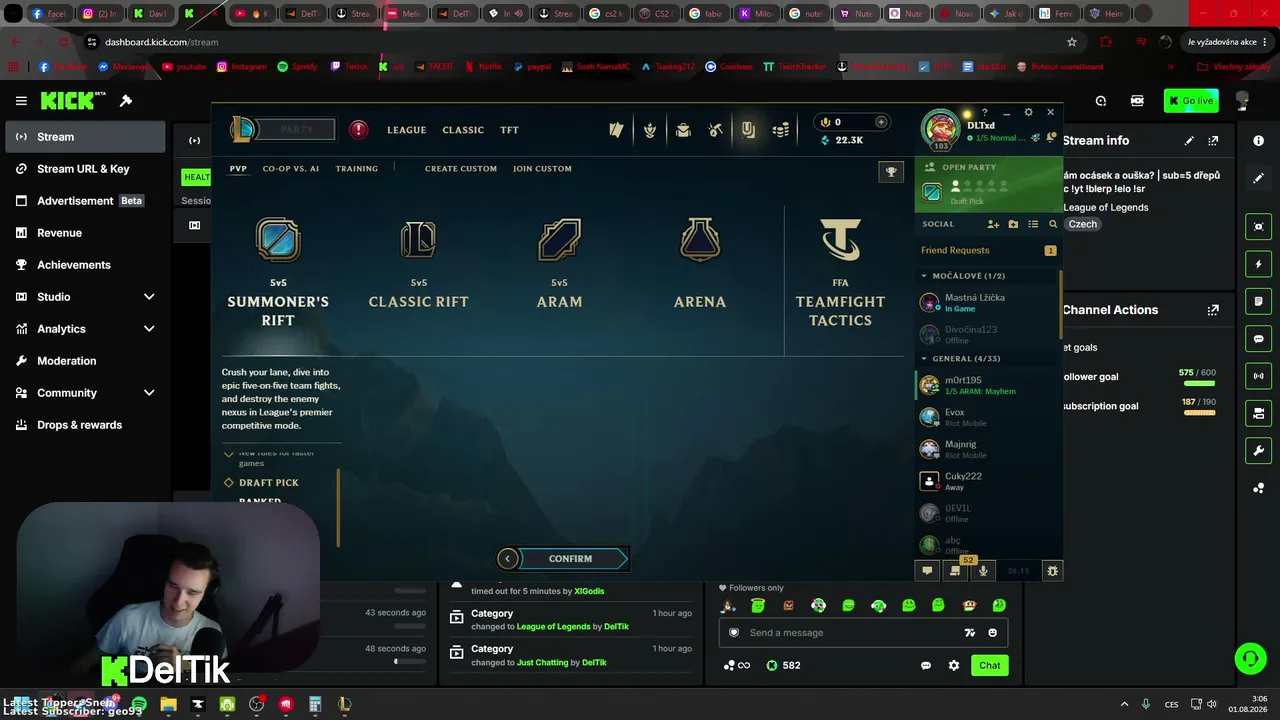Open League client settings gear

[x=1028, y=112]
